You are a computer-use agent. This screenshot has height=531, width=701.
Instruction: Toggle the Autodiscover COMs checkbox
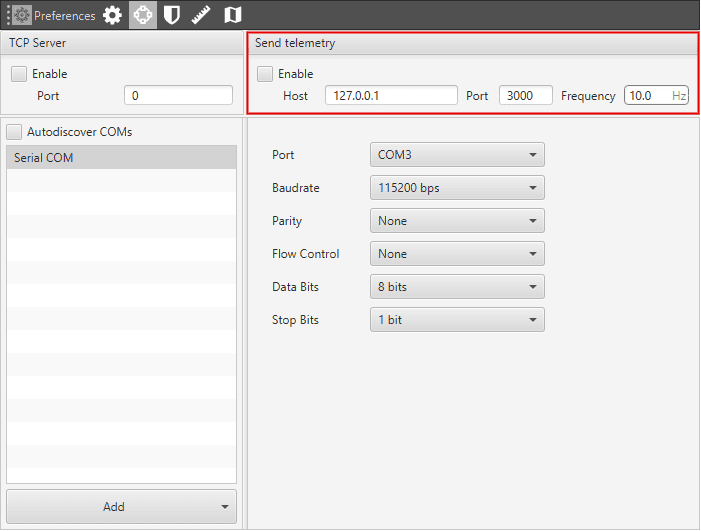(14, 132)
